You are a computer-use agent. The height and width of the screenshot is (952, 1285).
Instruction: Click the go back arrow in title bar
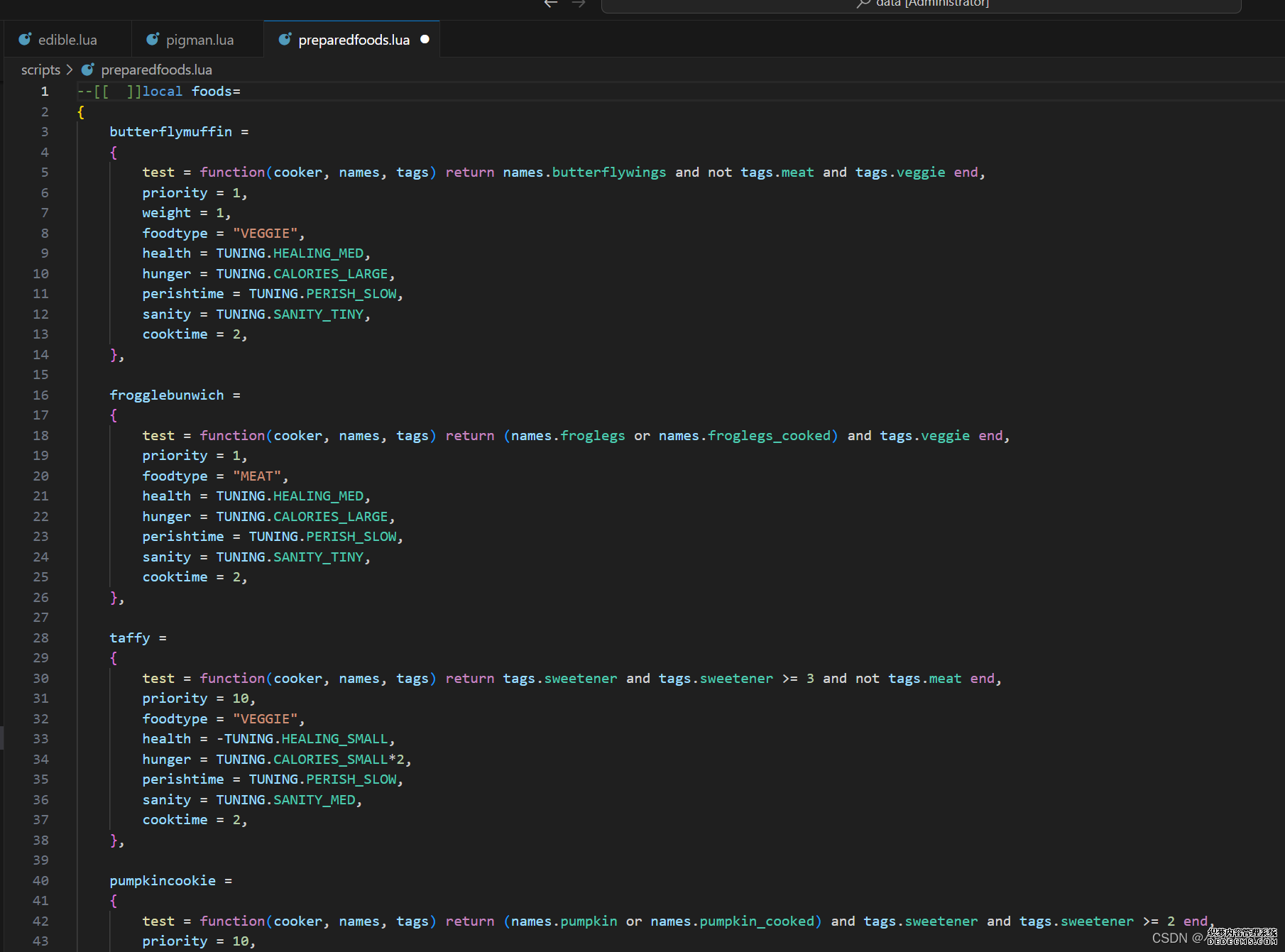pos(550,4)
